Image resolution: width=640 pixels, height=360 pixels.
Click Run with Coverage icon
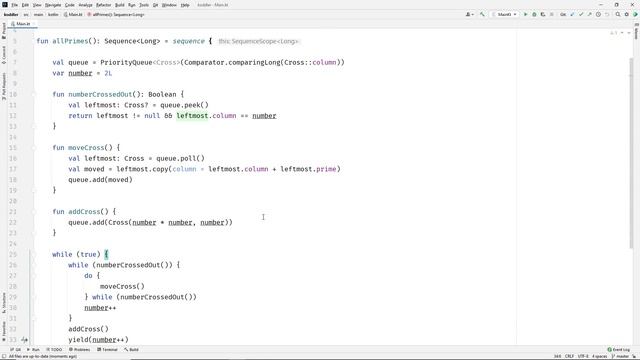[543, 15]
